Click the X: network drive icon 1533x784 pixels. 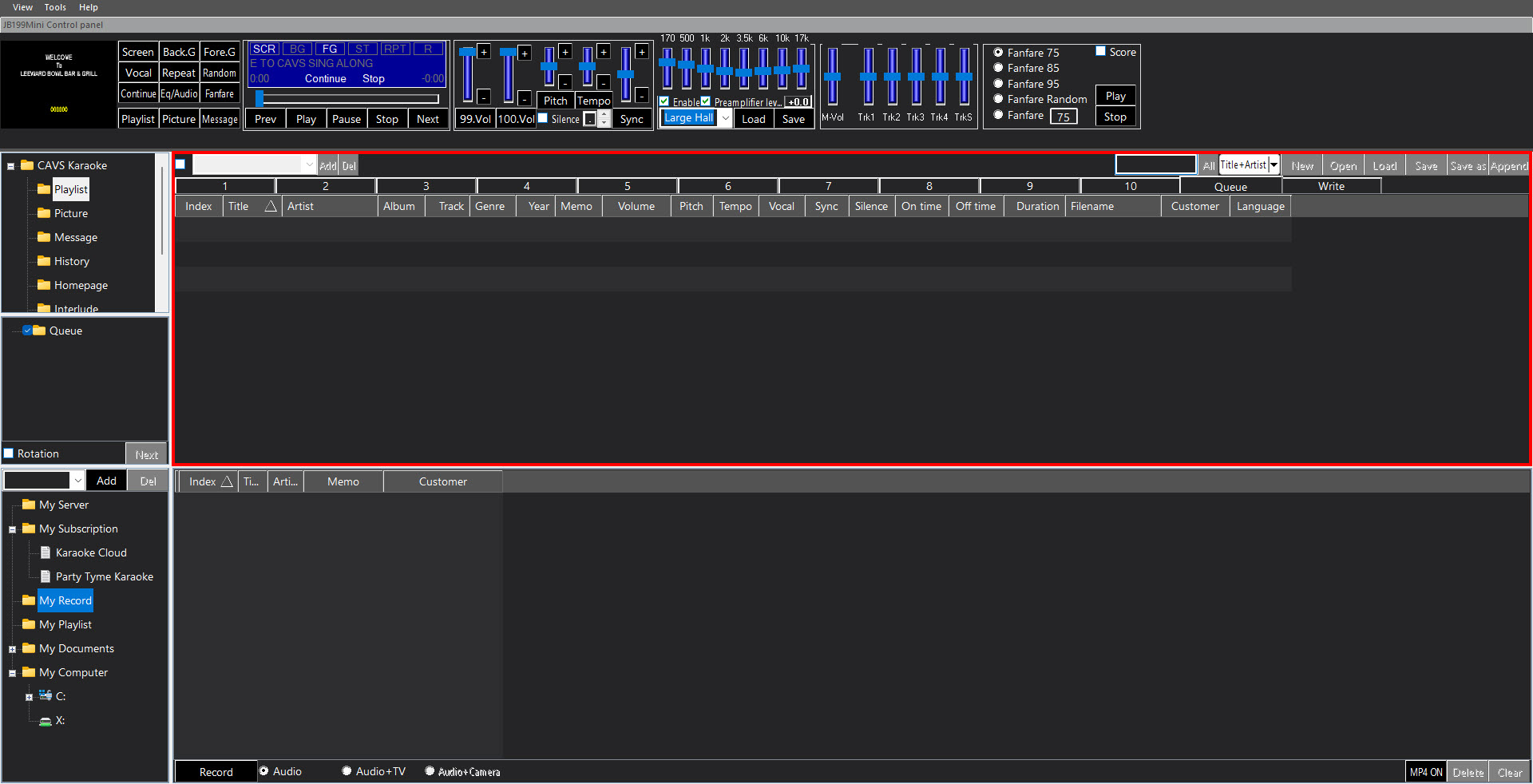46,721
